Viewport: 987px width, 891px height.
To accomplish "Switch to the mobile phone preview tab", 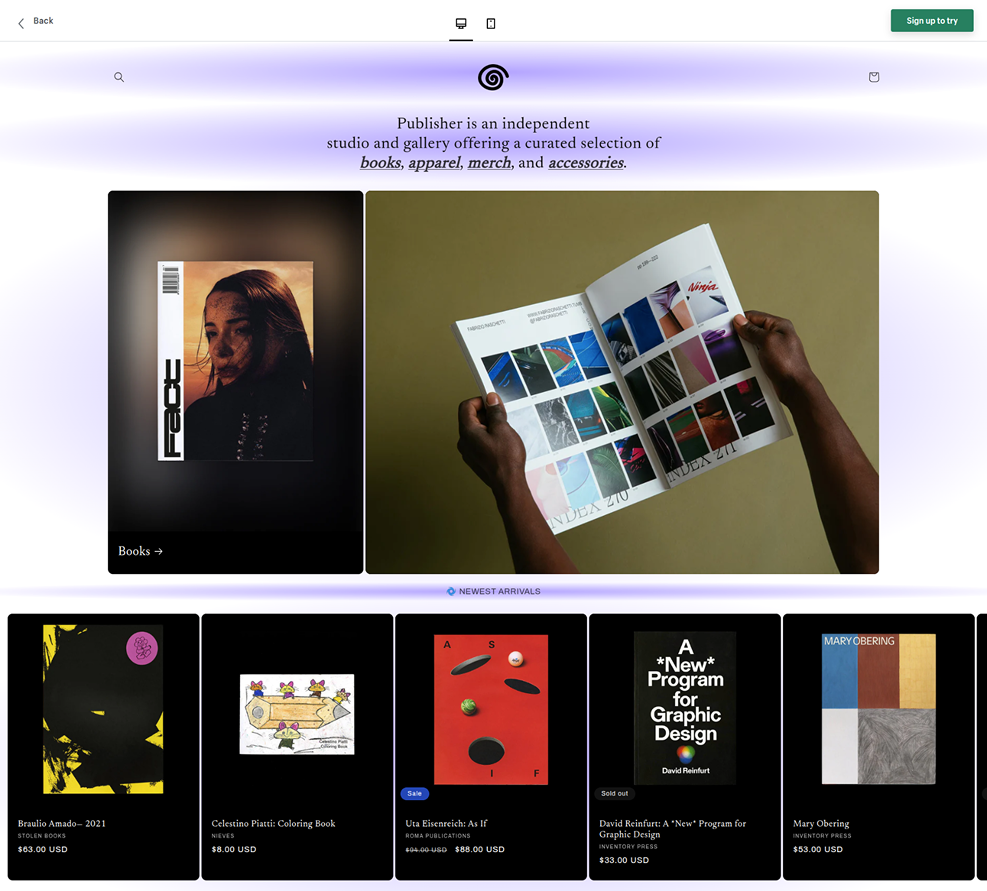I will (491, 21).
